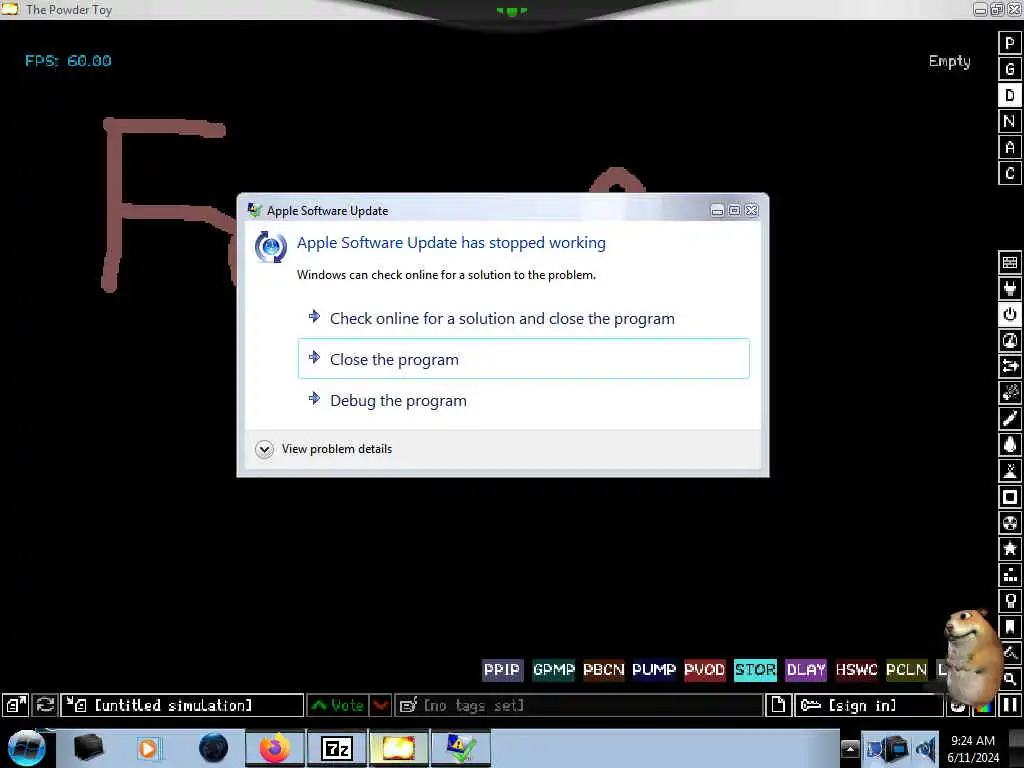Click the [no tags set] field

coord(579,705)
